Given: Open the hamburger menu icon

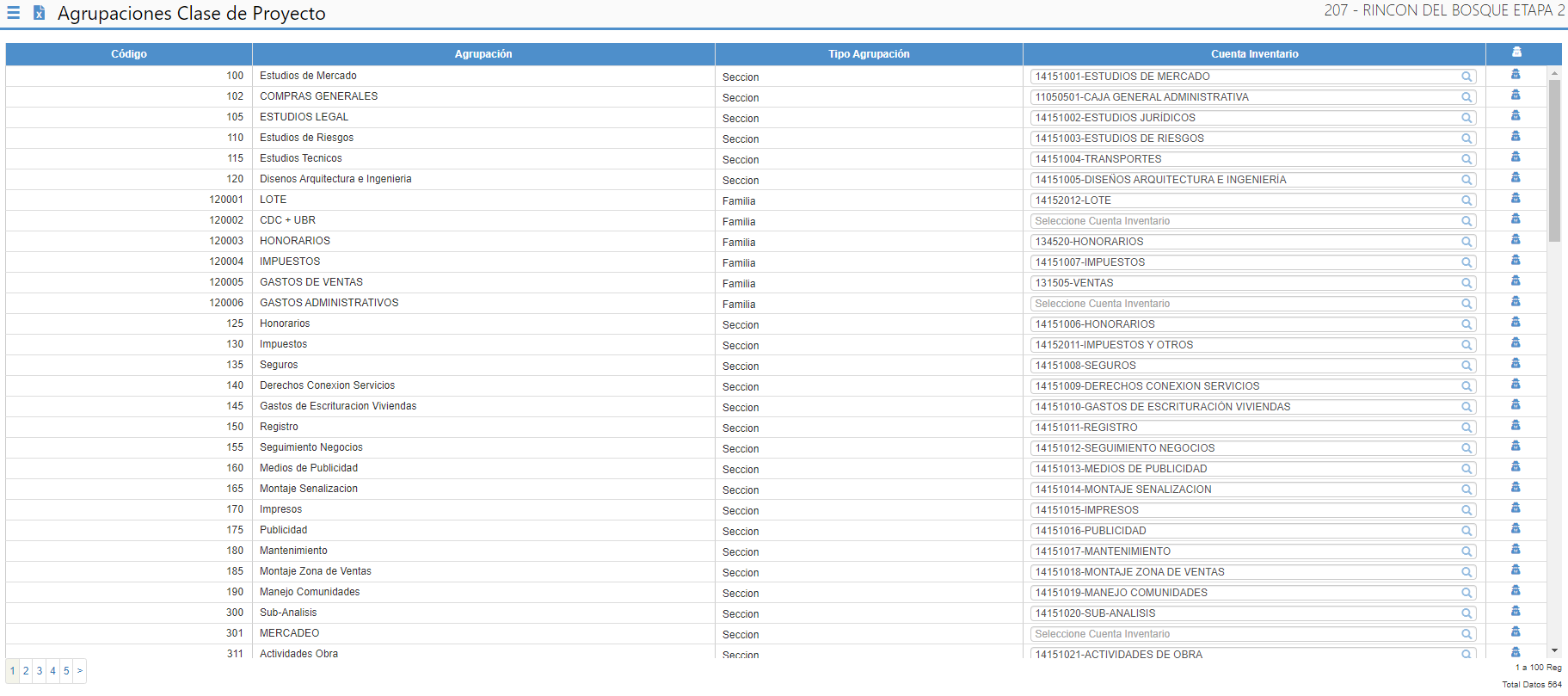Looking at the screenshot, I should click(x=13, y=13).
